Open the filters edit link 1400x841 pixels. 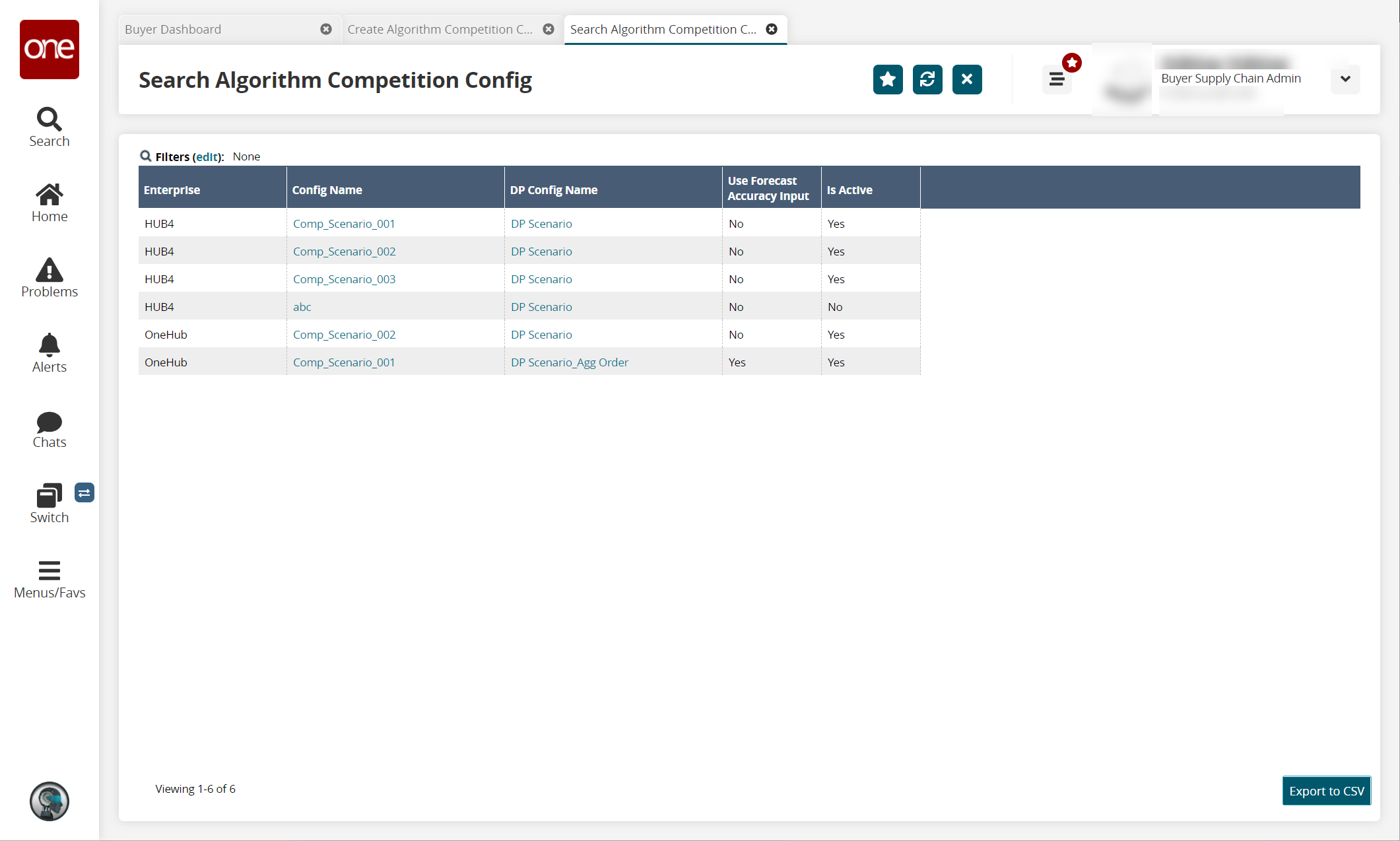(207, 157)
